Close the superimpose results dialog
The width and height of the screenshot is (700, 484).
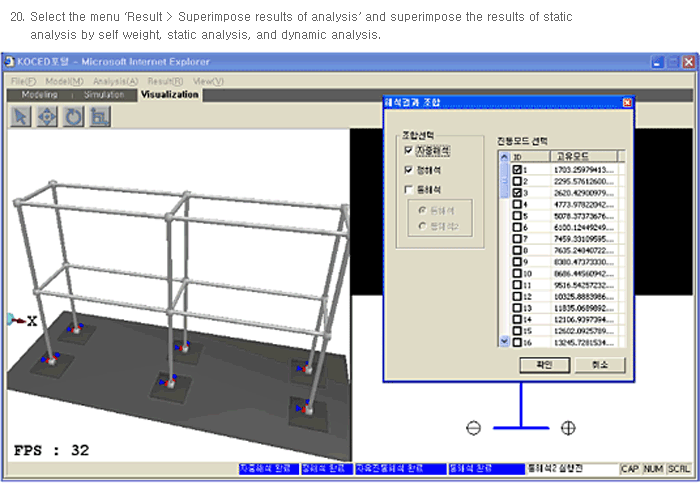pyautogui.click(x=626, y=102)
